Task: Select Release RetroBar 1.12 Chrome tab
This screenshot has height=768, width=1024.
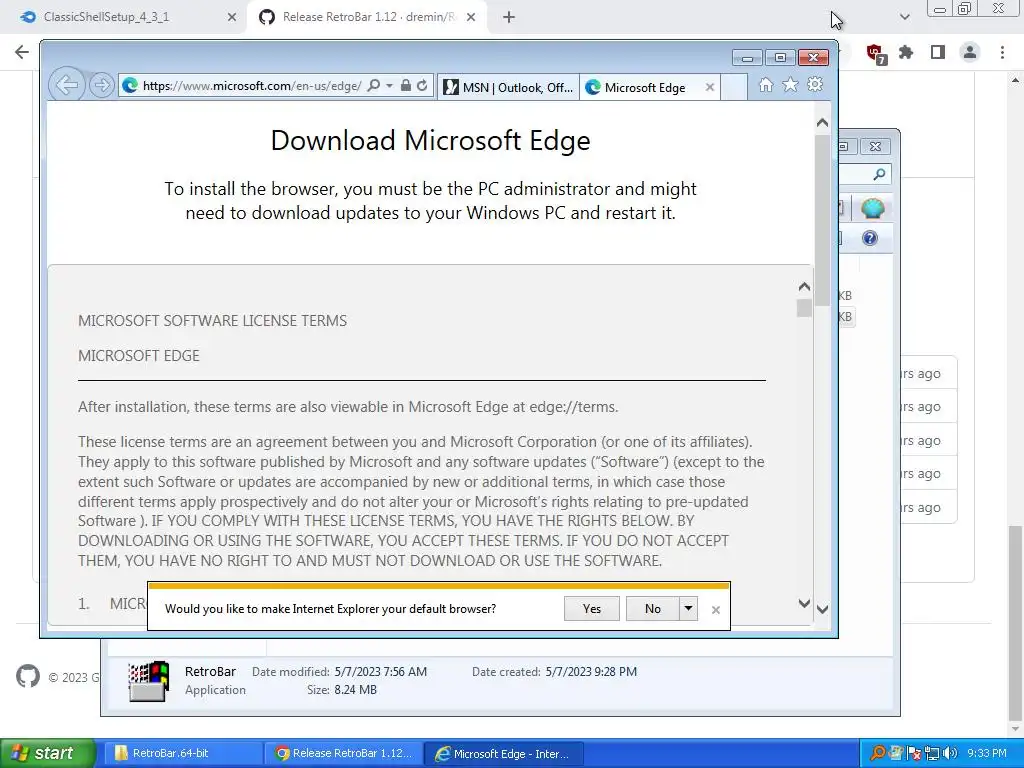Action: pos(368,17)
